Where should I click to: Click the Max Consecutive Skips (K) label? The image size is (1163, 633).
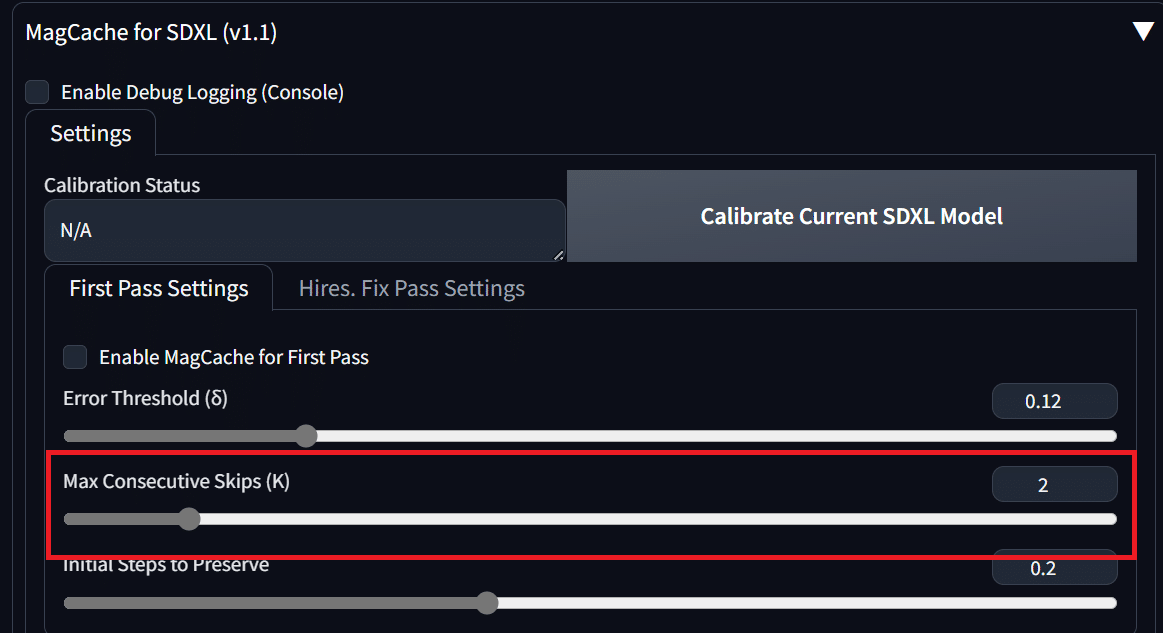click(177, 481)
